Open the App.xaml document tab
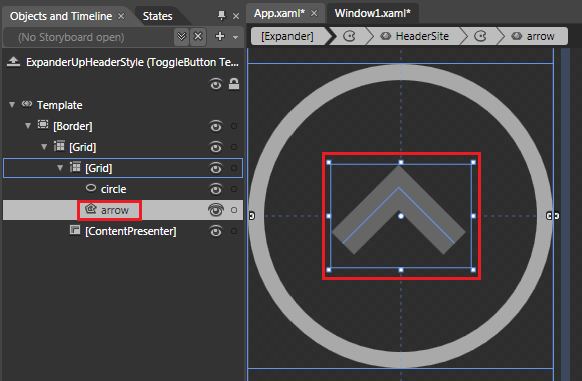 coord(279,13)
